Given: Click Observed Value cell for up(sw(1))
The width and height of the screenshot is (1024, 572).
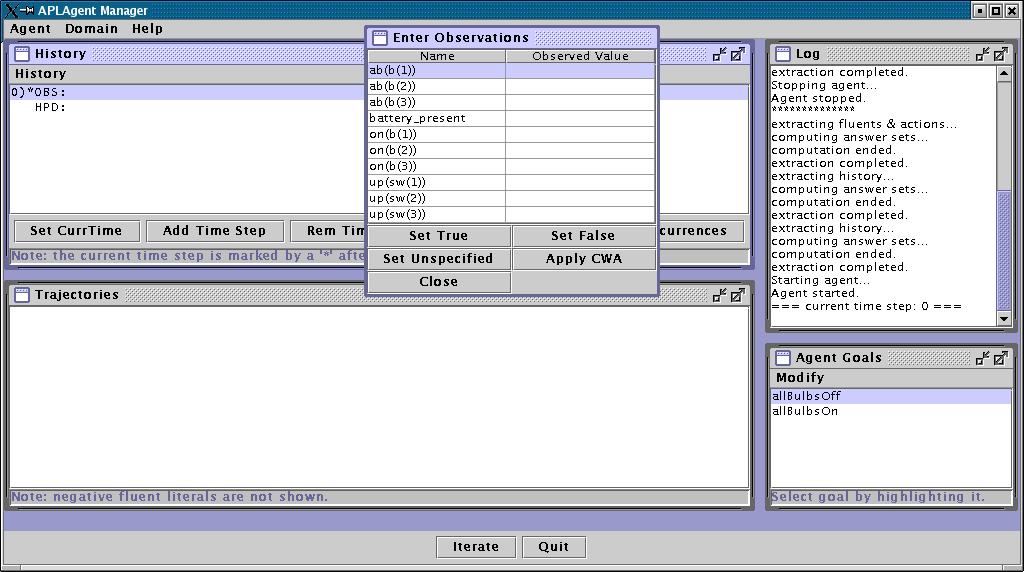Looking at the screenshot, I should [x=580, y=182].
